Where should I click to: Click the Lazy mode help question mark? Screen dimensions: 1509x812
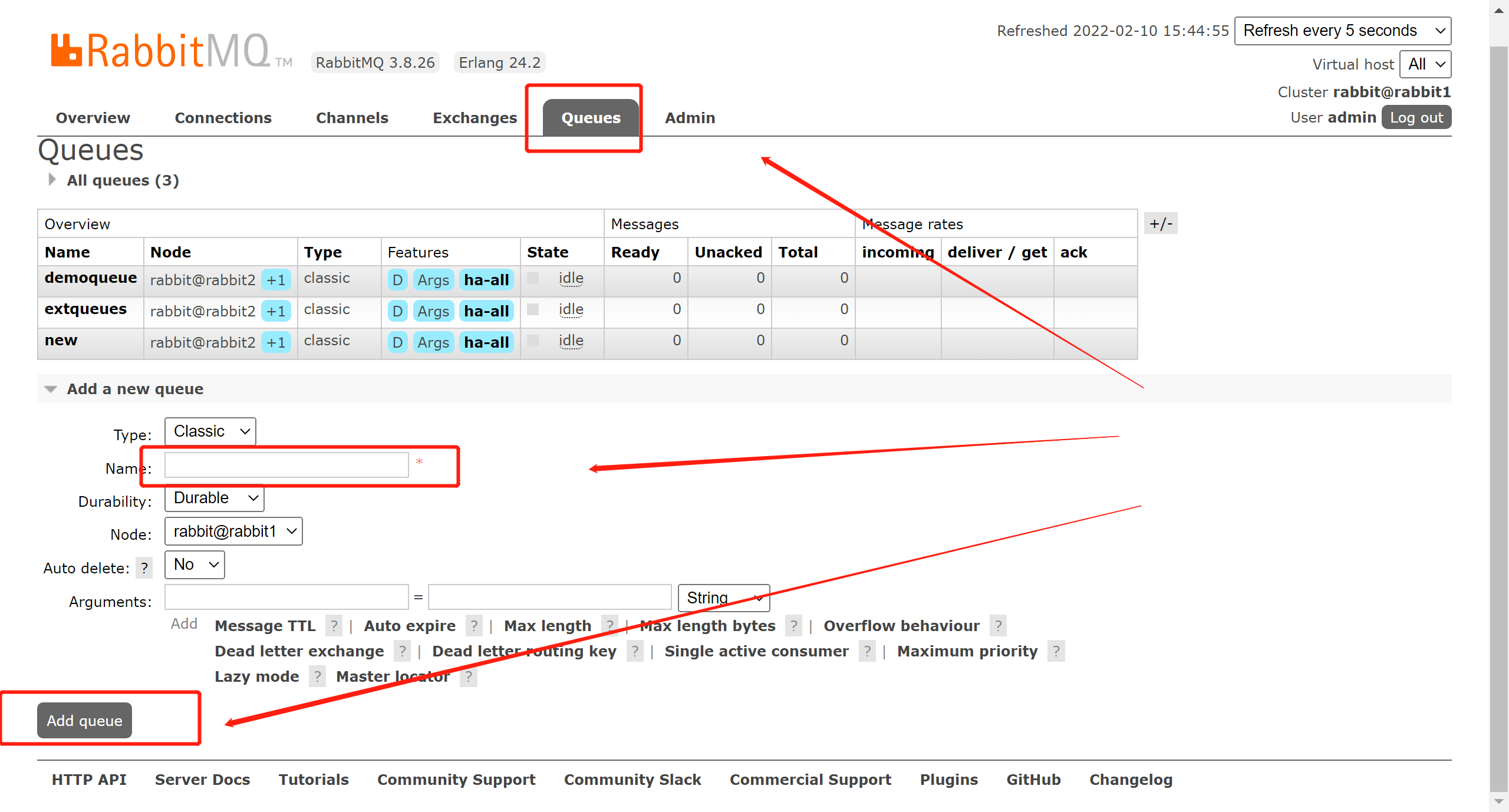[x=317, y=676]
